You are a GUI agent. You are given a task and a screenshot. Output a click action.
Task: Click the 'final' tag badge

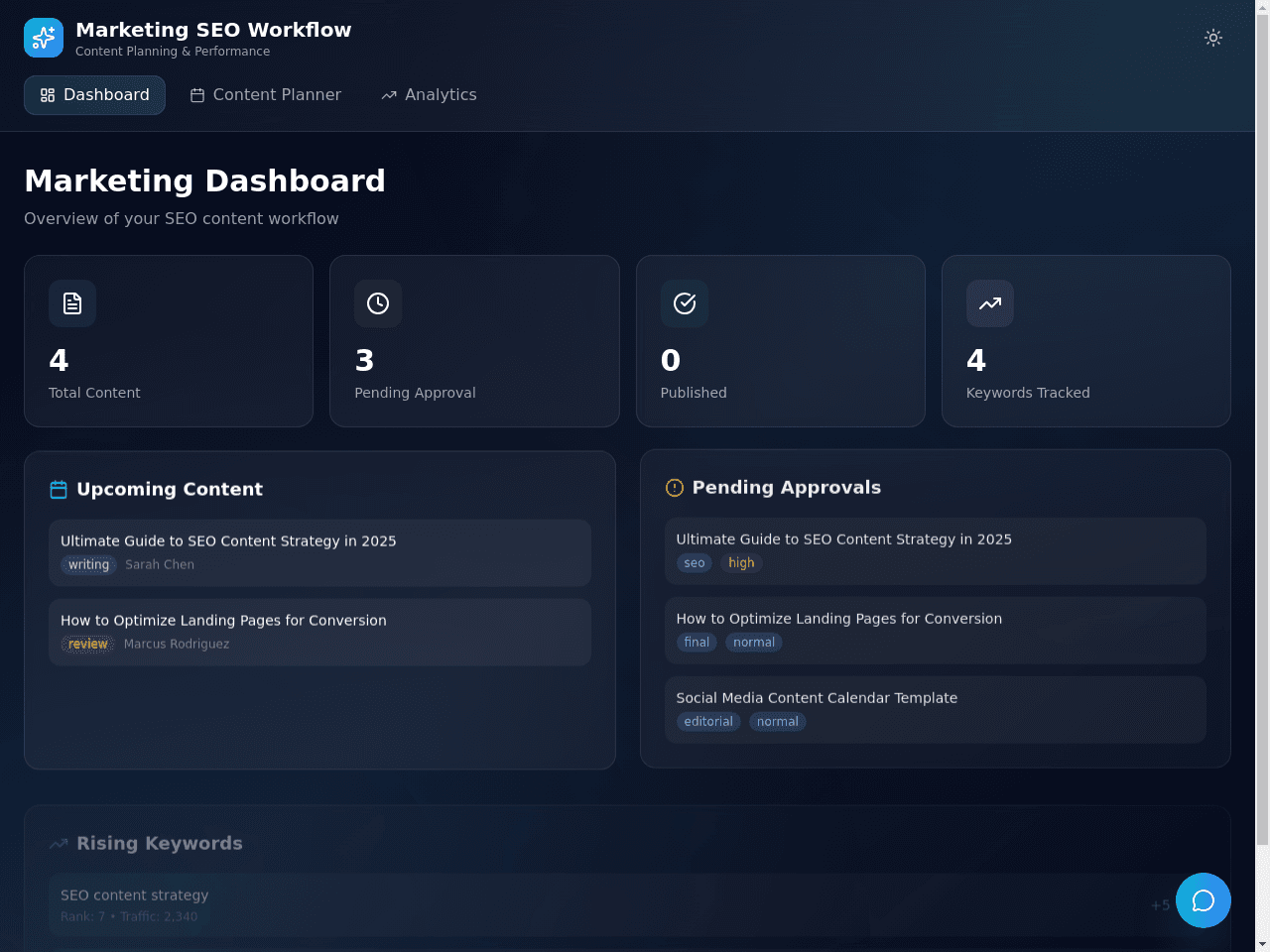pyautogui.click(x=697, y=643)
